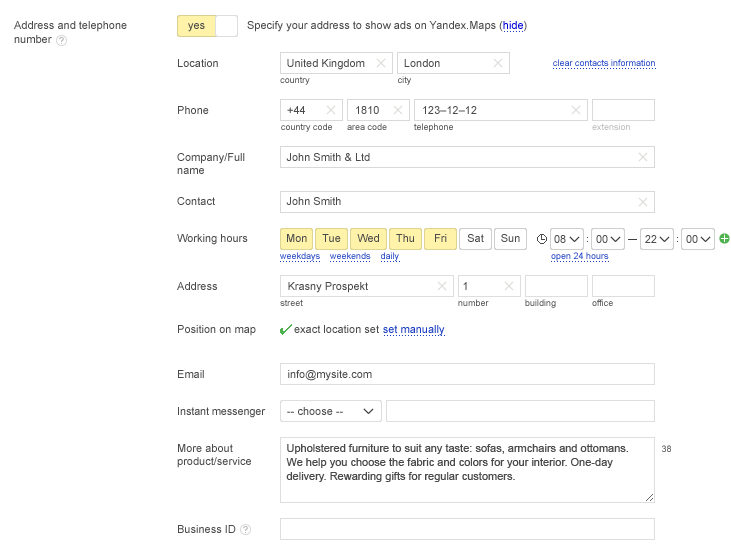Screen dimensions: 731x549
Task: Clear the 1810 area code
Action: (397, 110)
